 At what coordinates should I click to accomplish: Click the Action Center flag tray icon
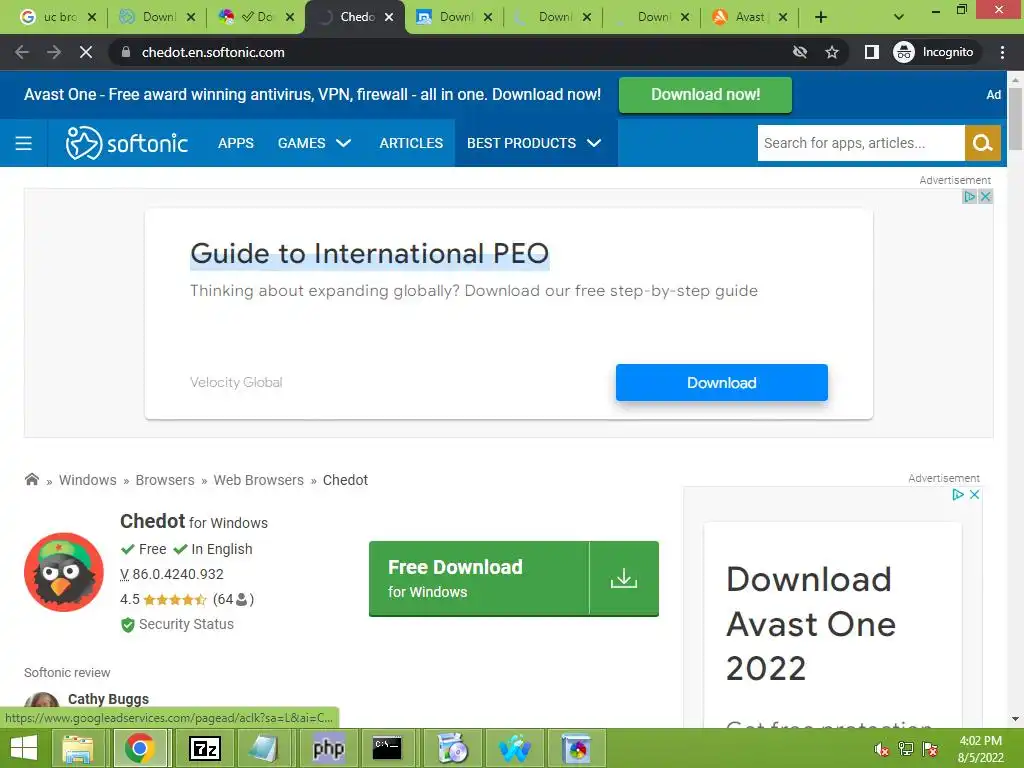tap(931, 749)
